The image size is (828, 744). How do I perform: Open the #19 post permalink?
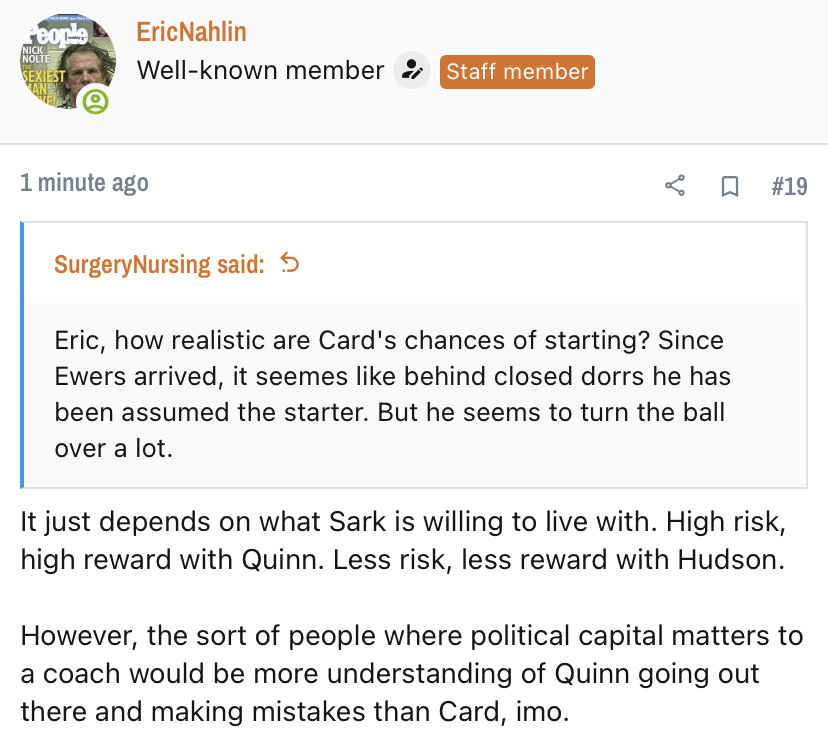tap(789, 186)
